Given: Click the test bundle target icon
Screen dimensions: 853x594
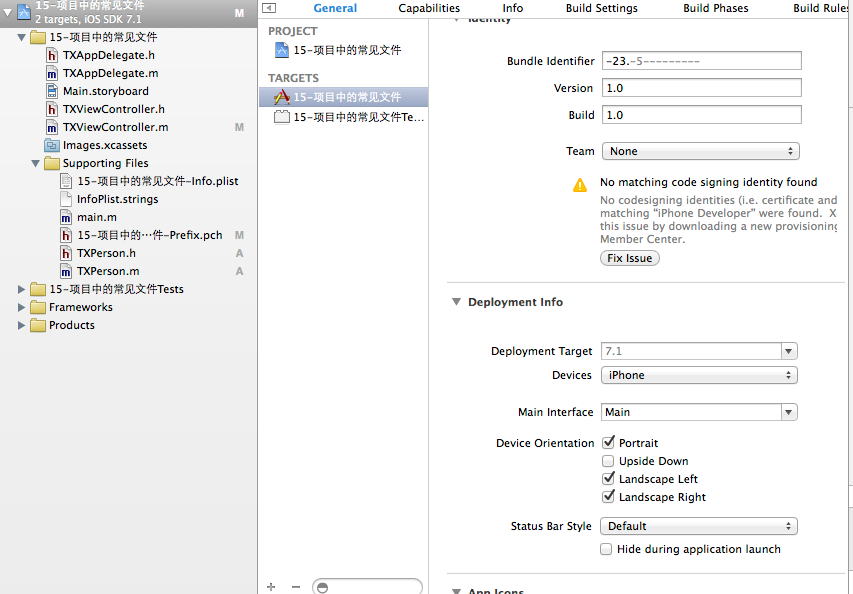Looking at the screenshot, I should 281,116.
